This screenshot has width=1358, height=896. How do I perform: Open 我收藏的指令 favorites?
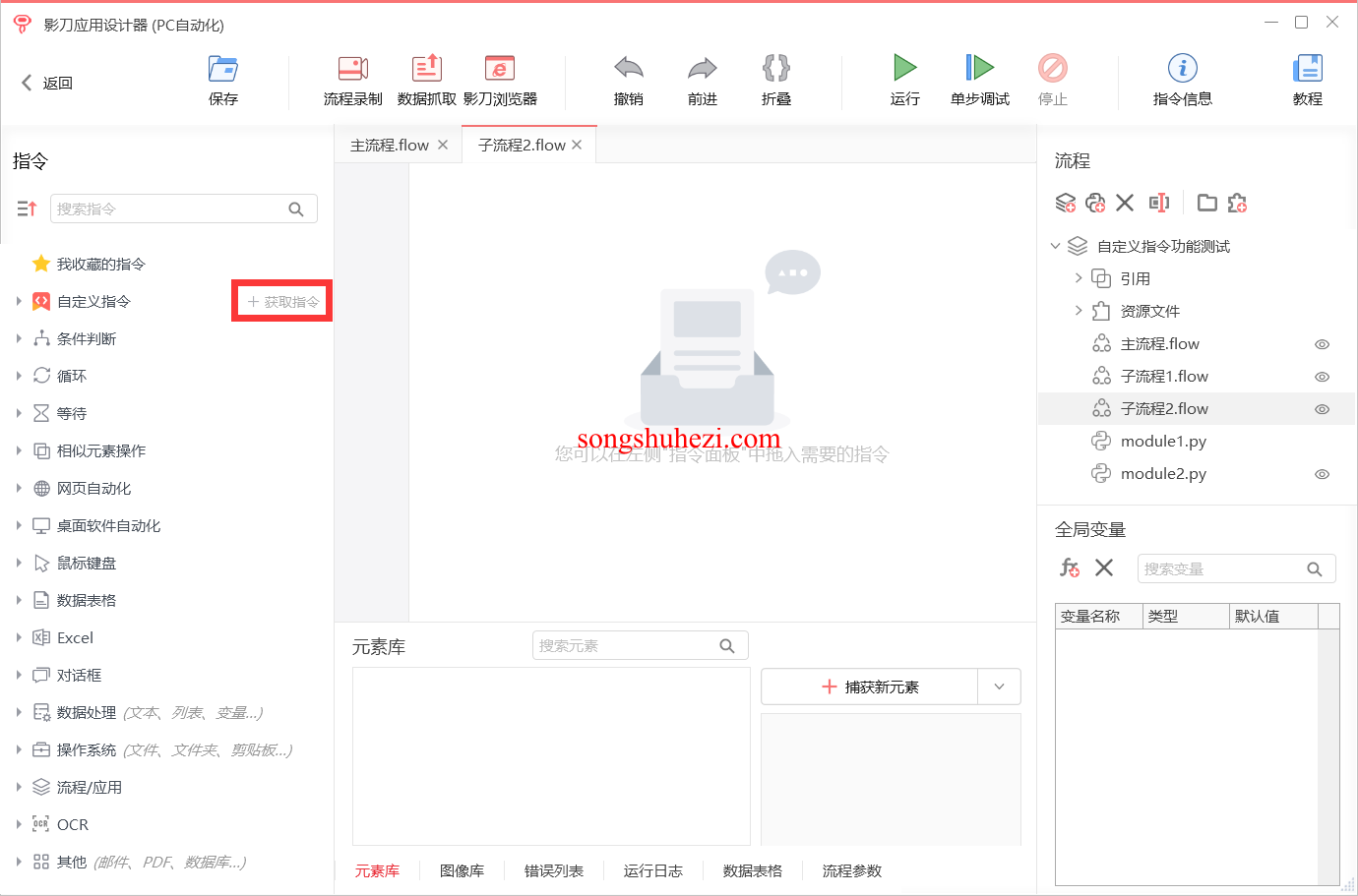(x=100, y=264)
